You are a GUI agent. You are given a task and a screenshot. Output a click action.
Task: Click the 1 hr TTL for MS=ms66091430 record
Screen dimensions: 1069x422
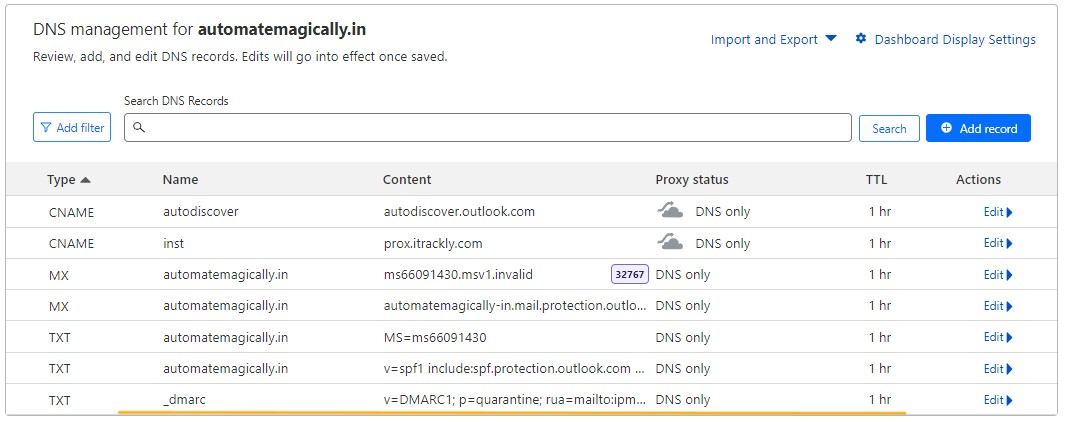[879, 337]
